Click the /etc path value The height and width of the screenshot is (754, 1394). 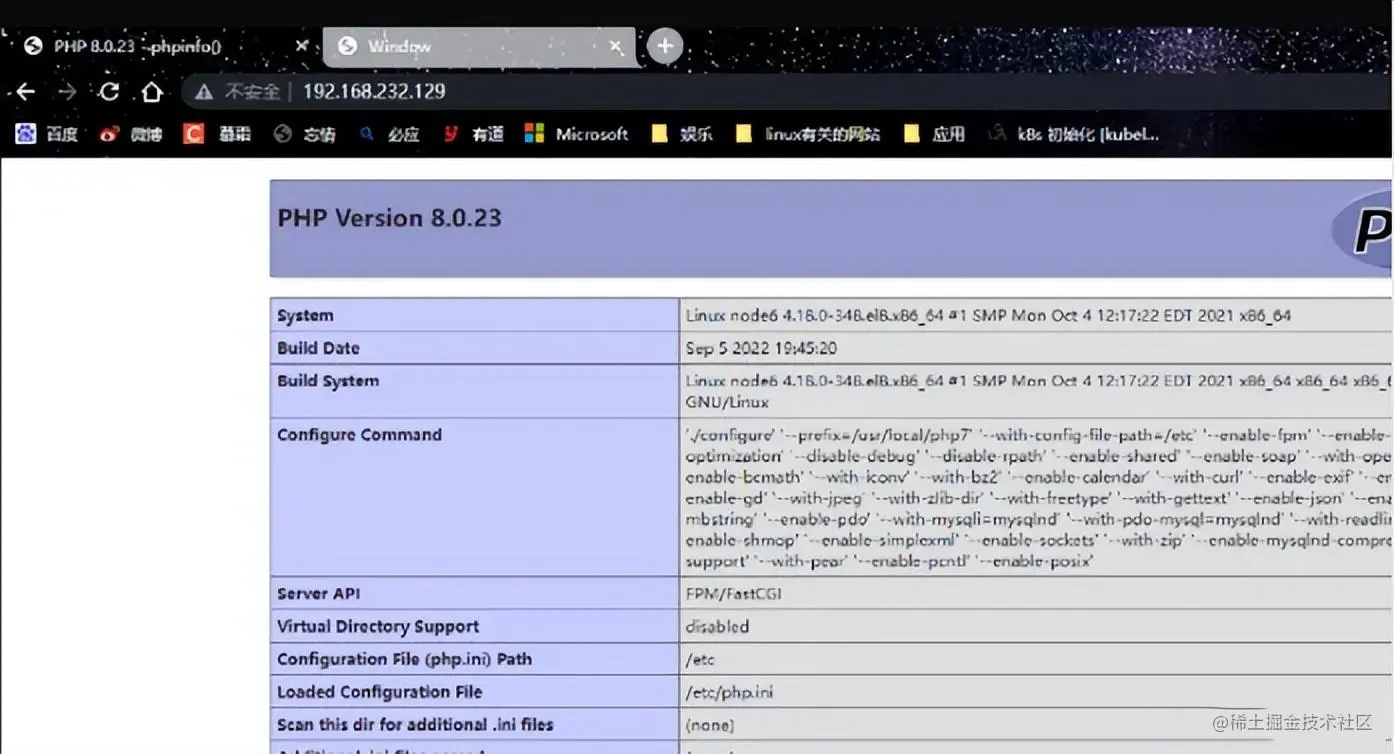[700, 660]
